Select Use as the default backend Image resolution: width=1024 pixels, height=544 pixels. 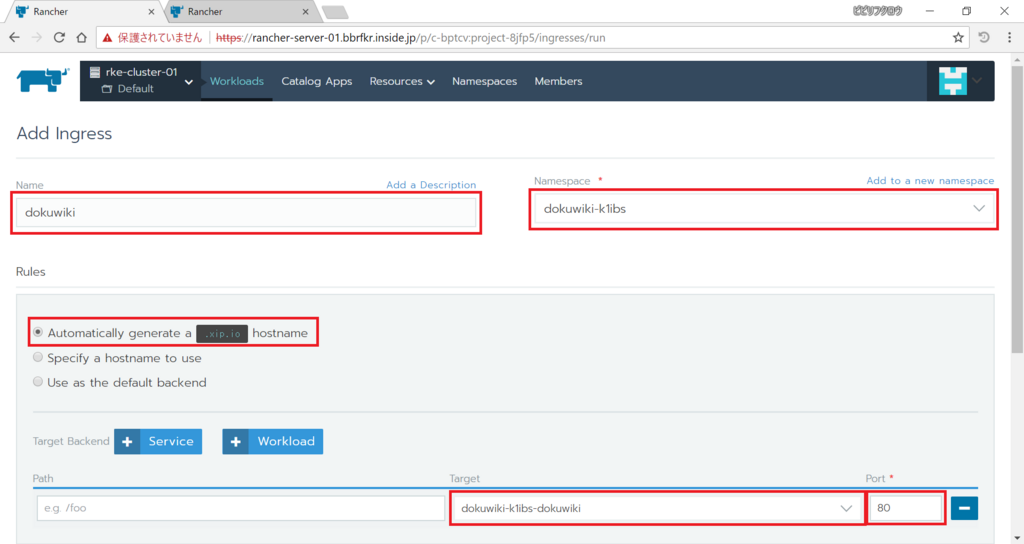click(x=38, y=381)
